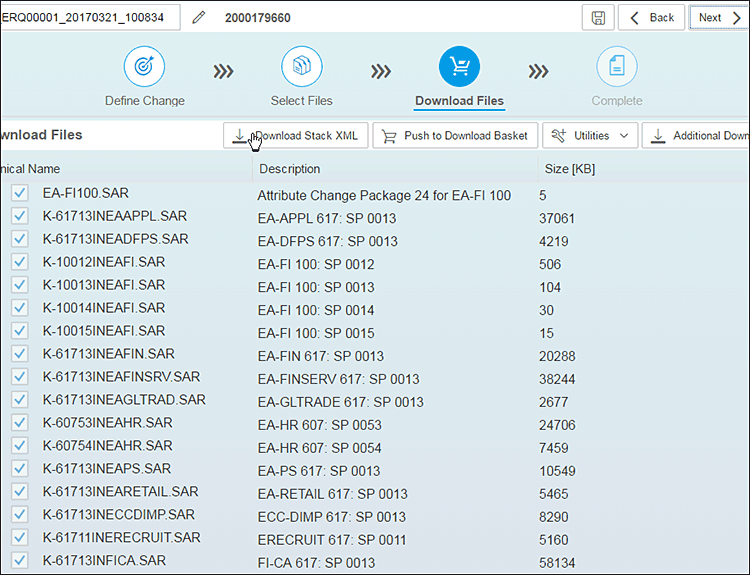Click the Download Files cart icon
Screen dimensions: 750x575
tap(459, 67)
